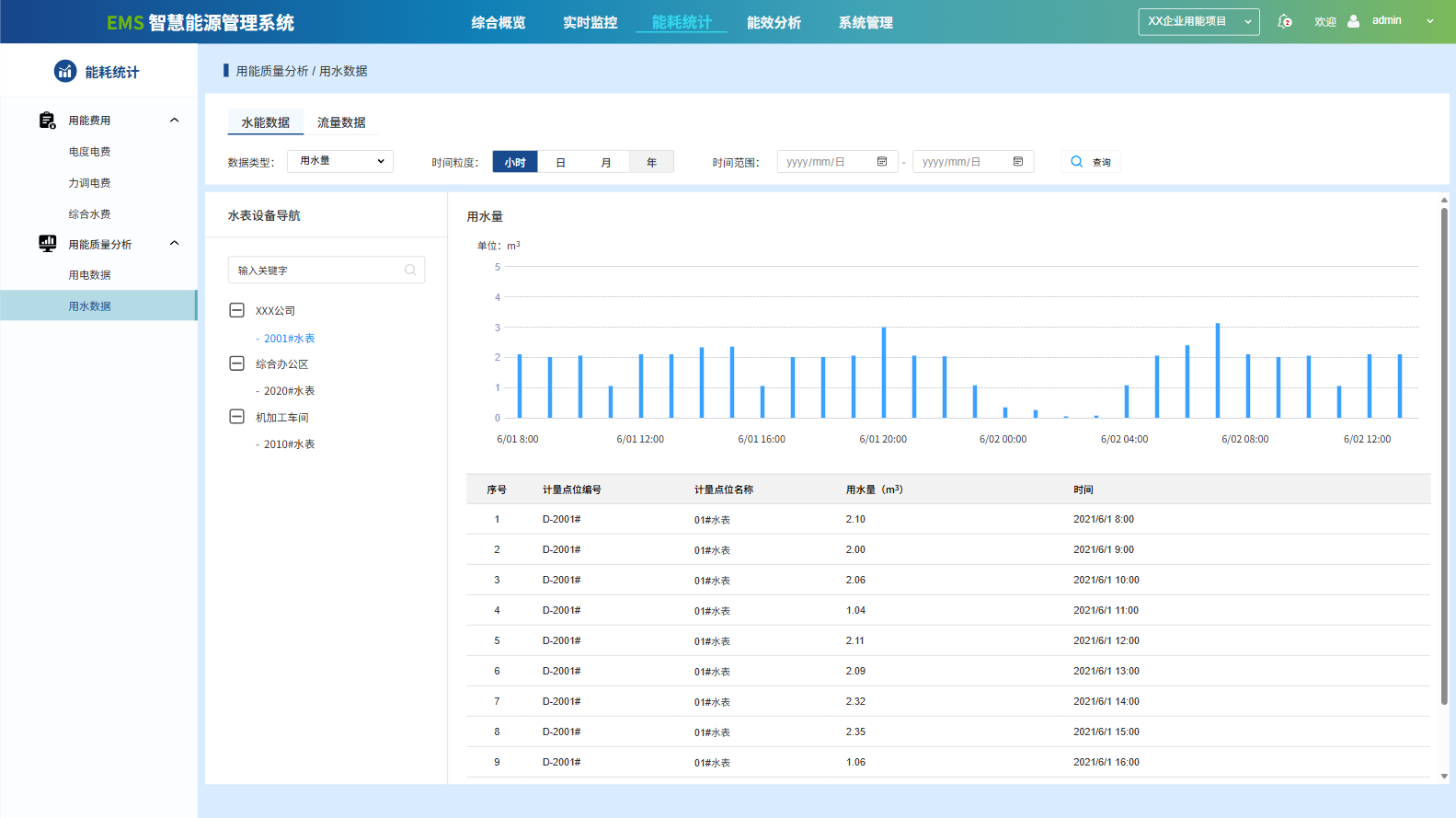The image size is (1456, 818).
Task: Click the 能耗统计 chart logo icon
Action: pyautogui.click(x=65, y=72)
